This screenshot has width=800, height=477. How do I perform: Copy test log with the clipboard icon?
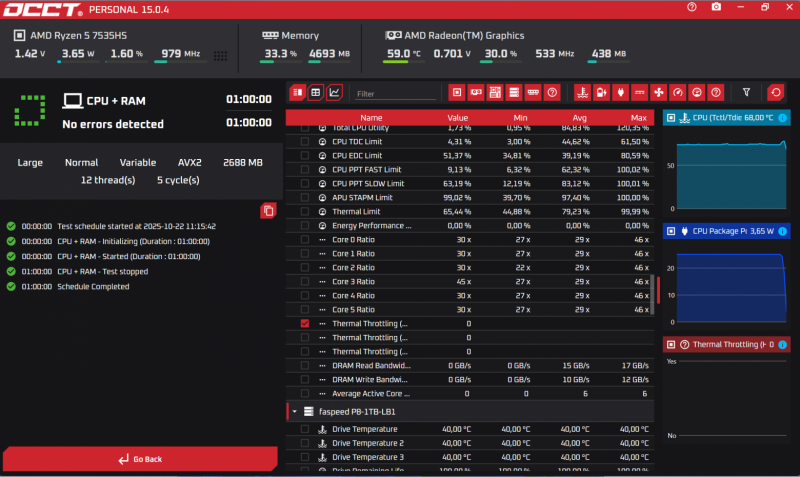[268, 210]
